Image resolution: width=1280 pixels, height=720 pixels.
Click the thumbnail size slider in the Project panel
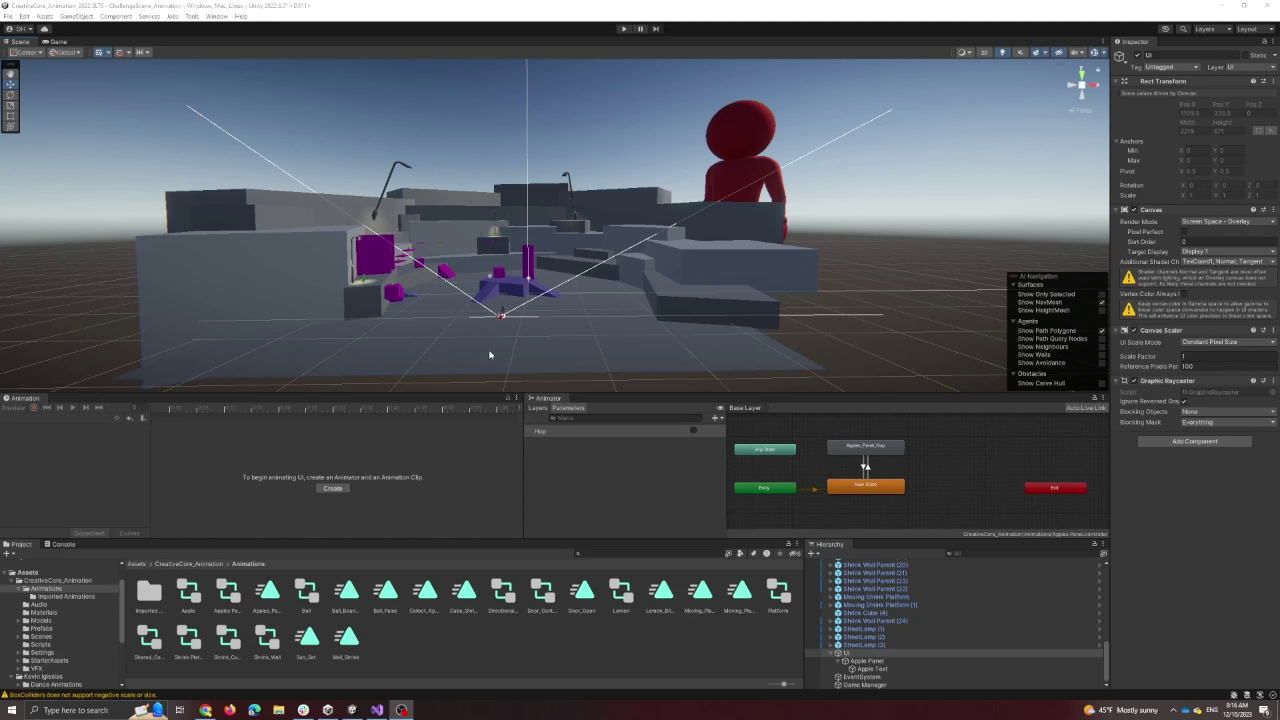[785, 684]
